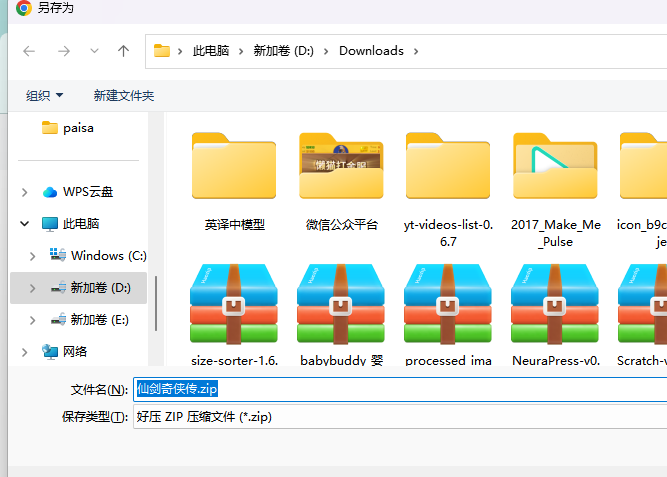Go back with the left arrow
The height and width of the screenshot is (477, 667).
pyautogui.click(x=29, y=51)
